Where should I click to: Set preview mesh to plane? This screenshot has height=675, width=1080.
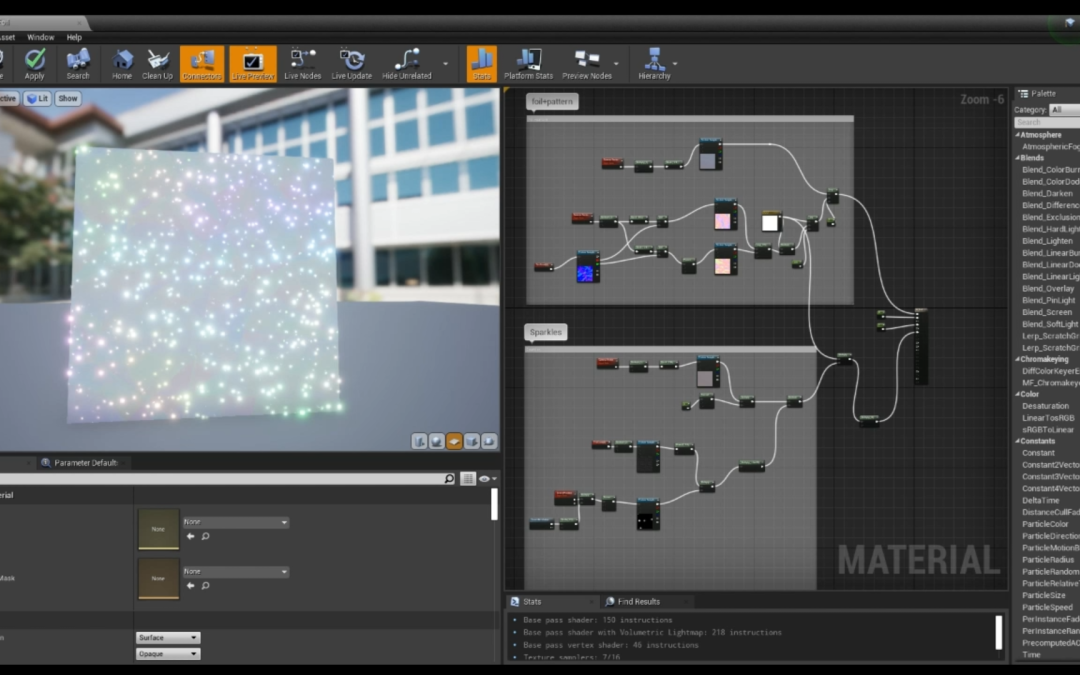[454, 441]
